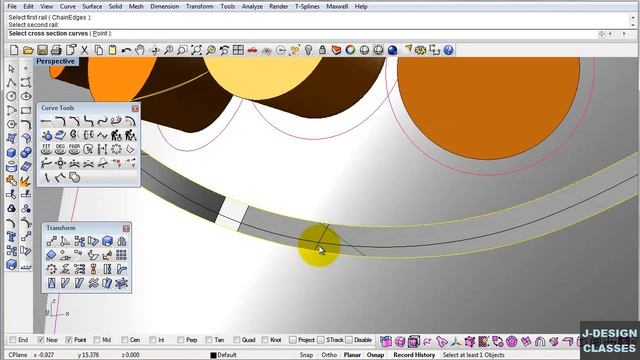Click the FAIR curve icon in Curve Tools
This screenshot has width=640, height=360.
tap(74, 149)
